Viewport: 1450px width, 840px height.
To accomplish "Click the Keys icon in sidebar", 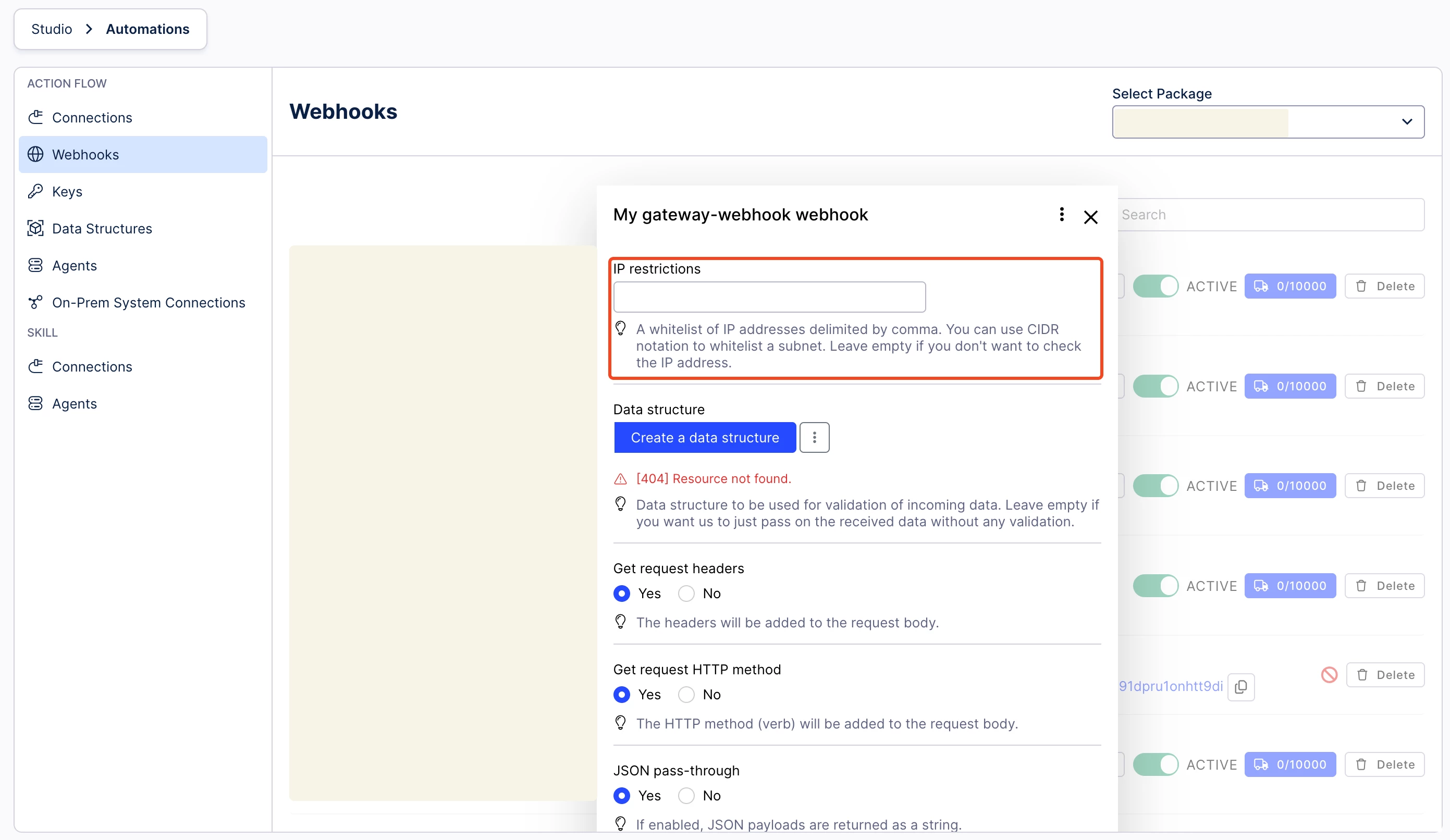I will tap(35, 192).
